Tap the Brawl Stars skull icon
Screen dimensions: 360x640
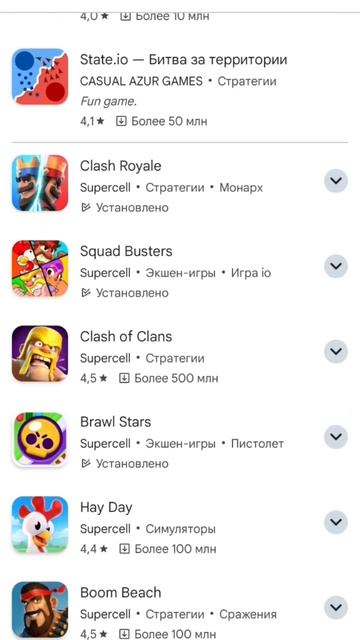(x=40, y=439)
